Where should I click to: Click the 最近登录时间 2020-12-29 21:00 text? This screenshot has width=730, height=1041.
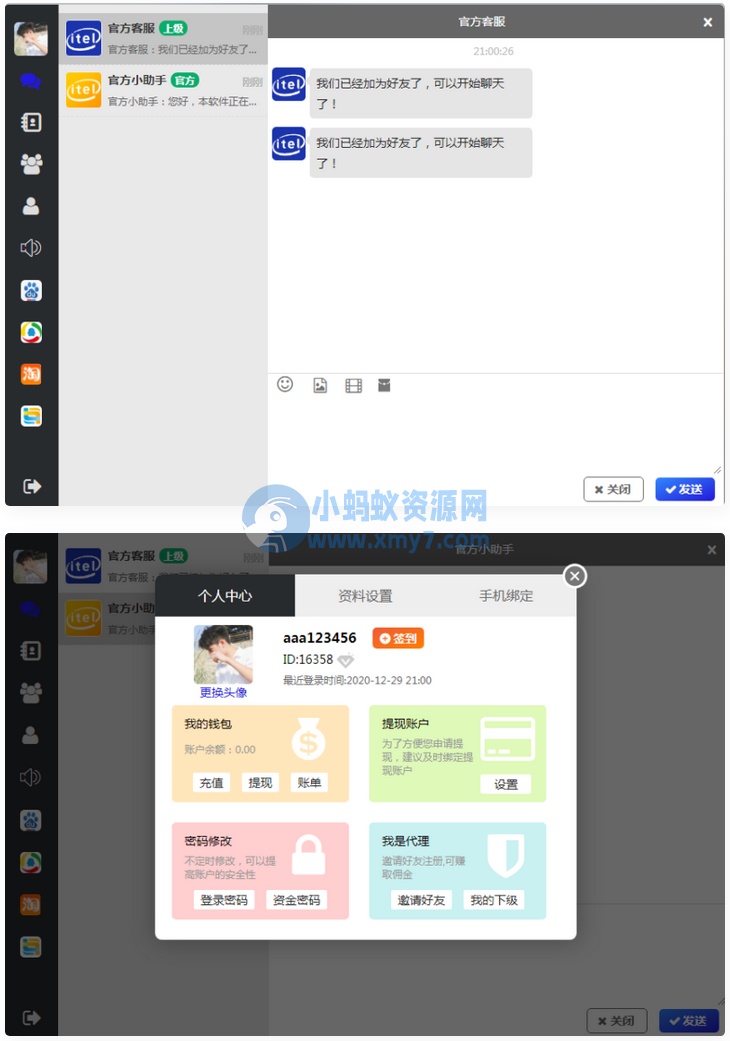tap(357, 681)
